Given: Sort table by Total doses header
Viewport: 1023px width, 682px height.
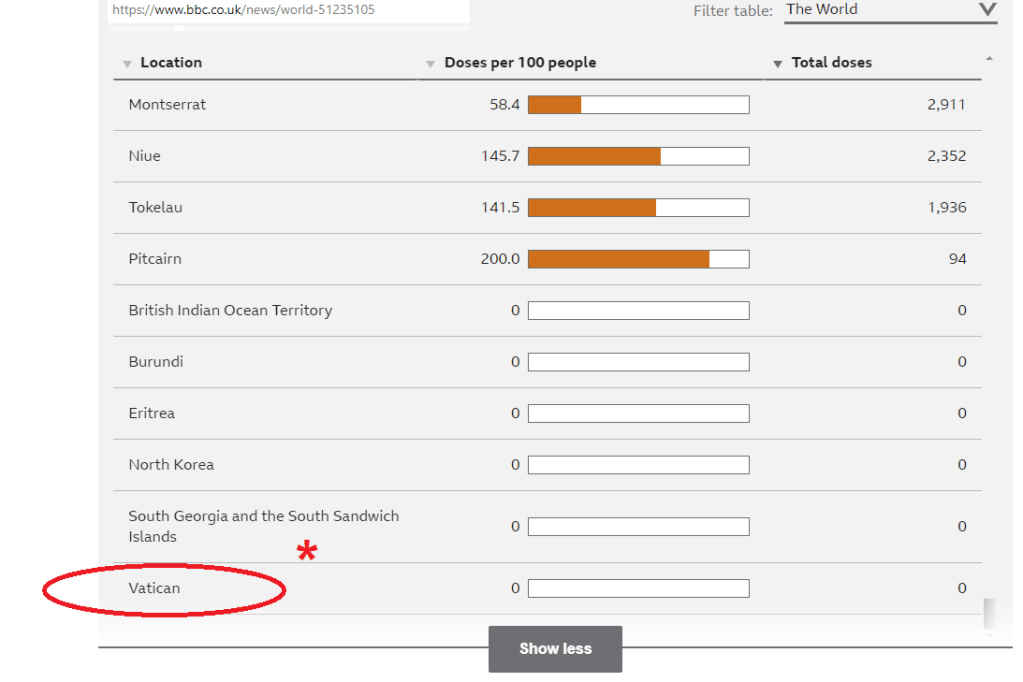Looking at the screenshot, I should tap(831, 63).
